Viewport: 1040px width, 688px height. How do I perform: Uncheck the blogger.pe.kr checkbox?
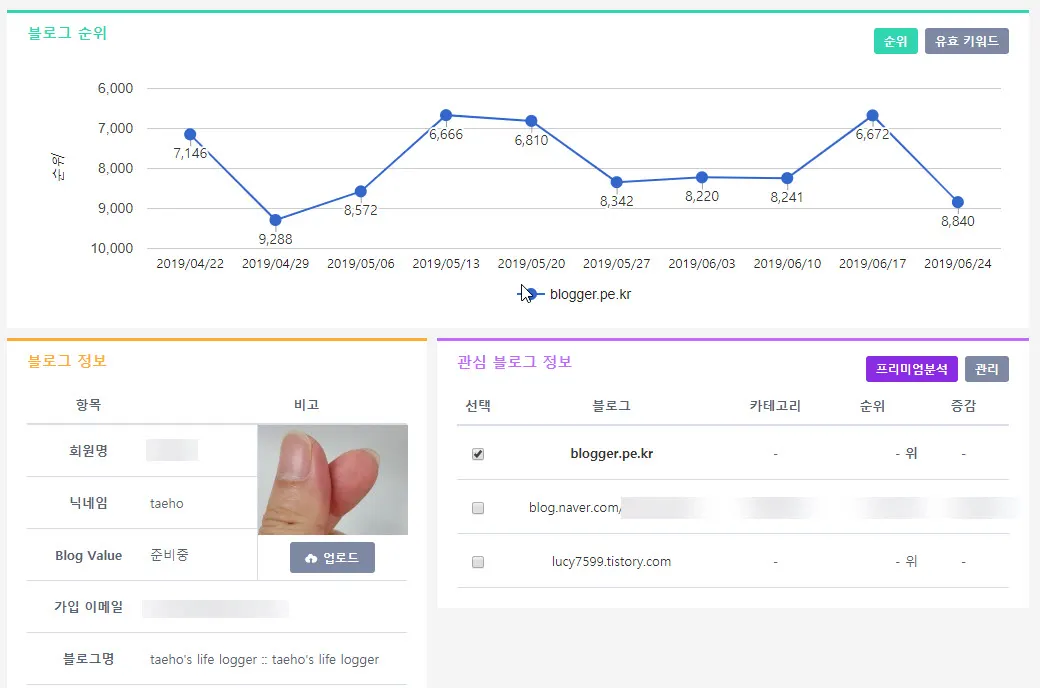pos(478,454)
